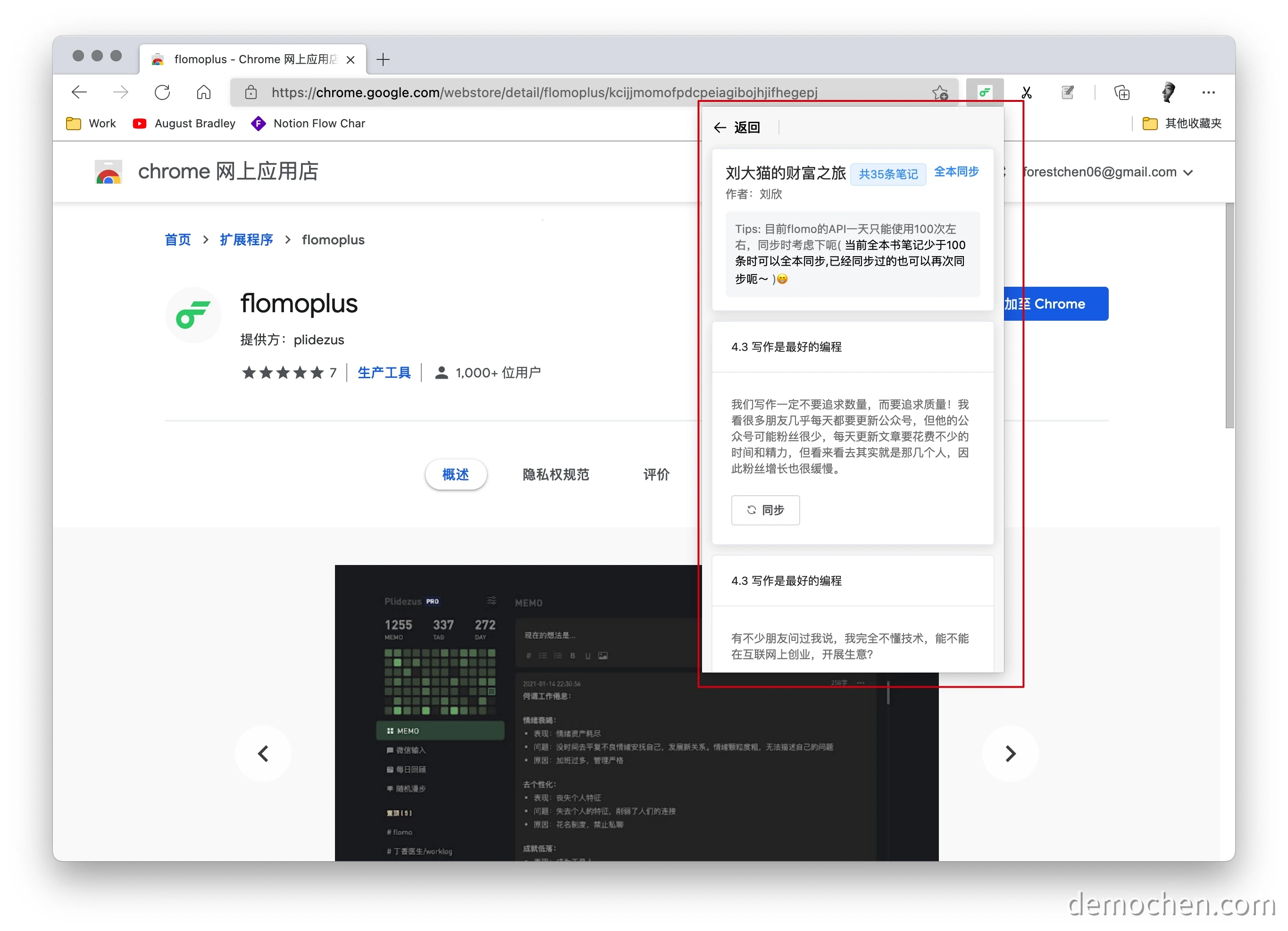Click the add to Chrome button
This screenshot has width=1288, height=931.
1056,304
